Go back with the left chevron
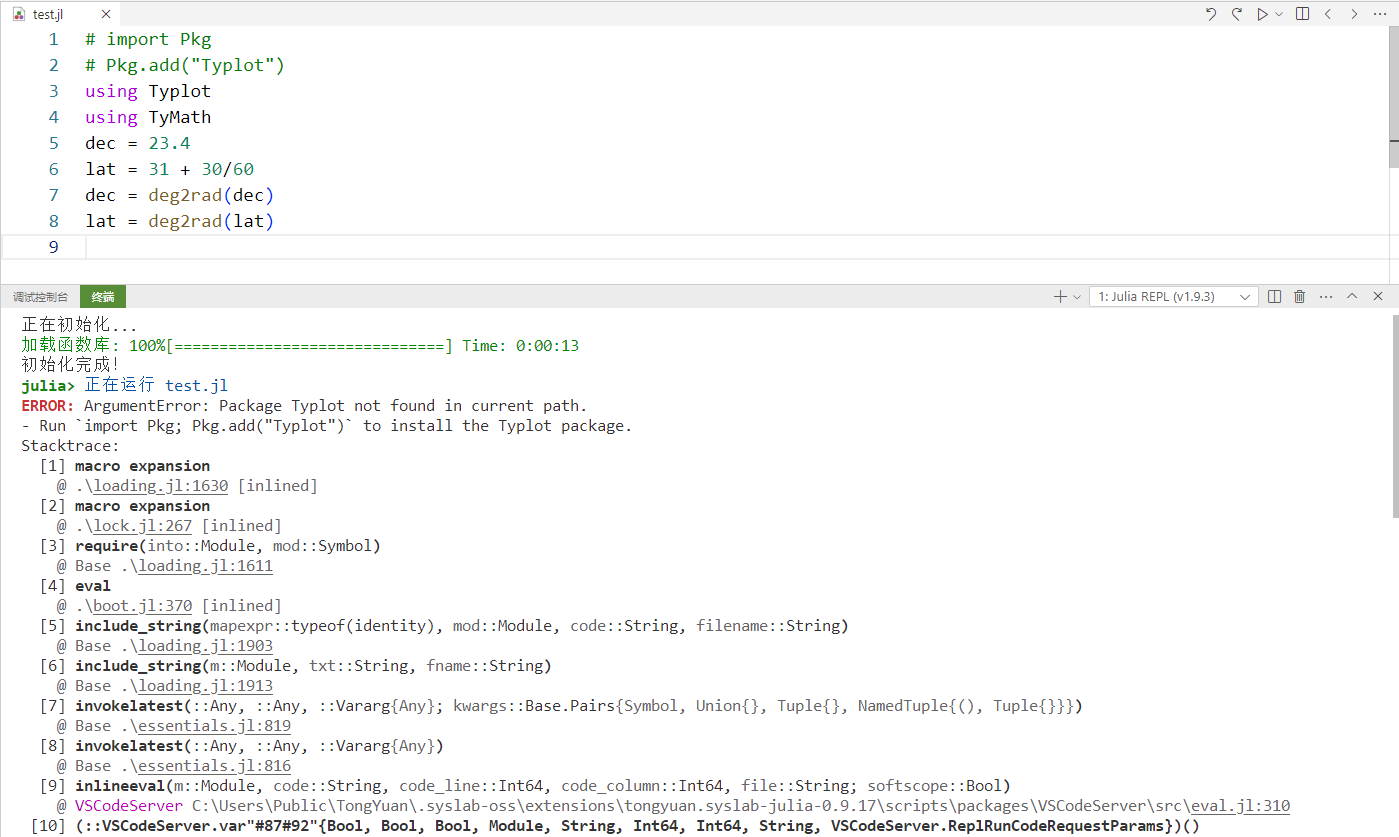Viewport: 1399px width, 837px height. [1328, 14]
